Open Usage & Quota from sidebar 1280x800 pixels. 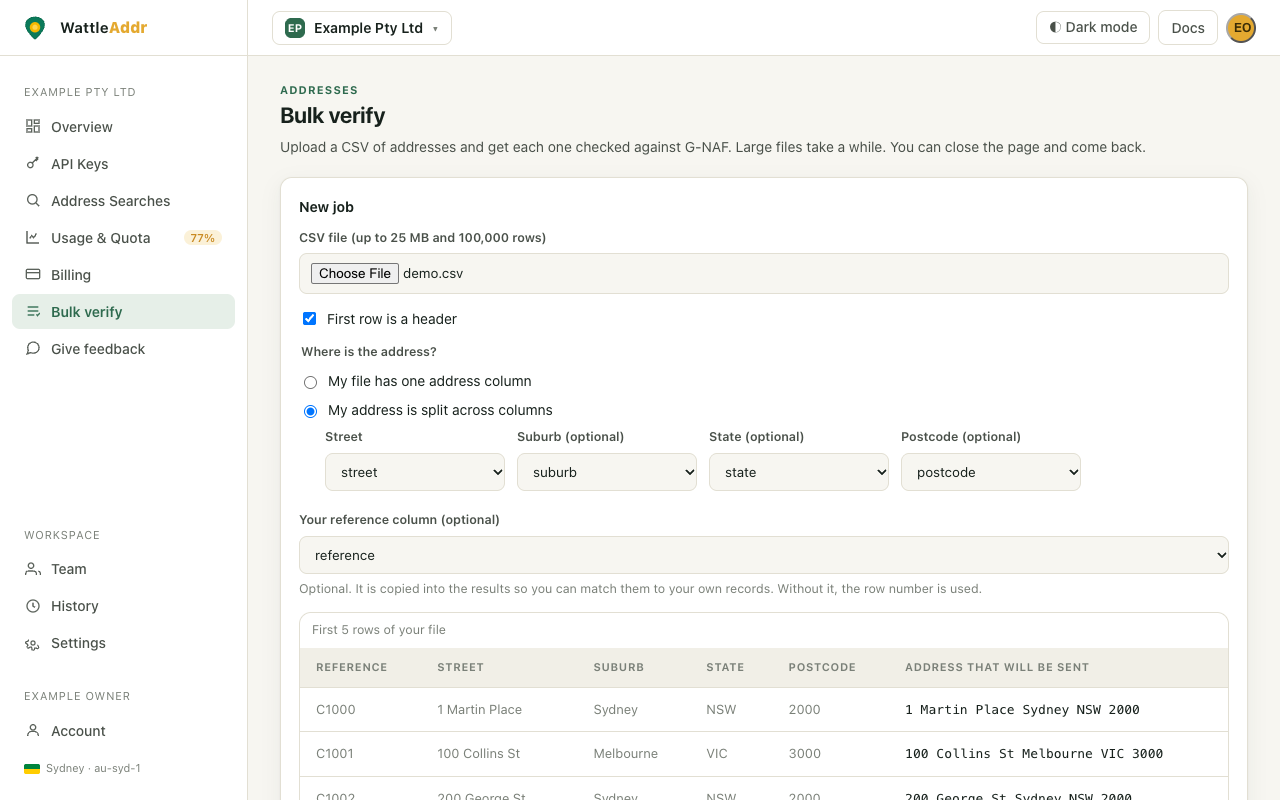[x=123, y=238]
